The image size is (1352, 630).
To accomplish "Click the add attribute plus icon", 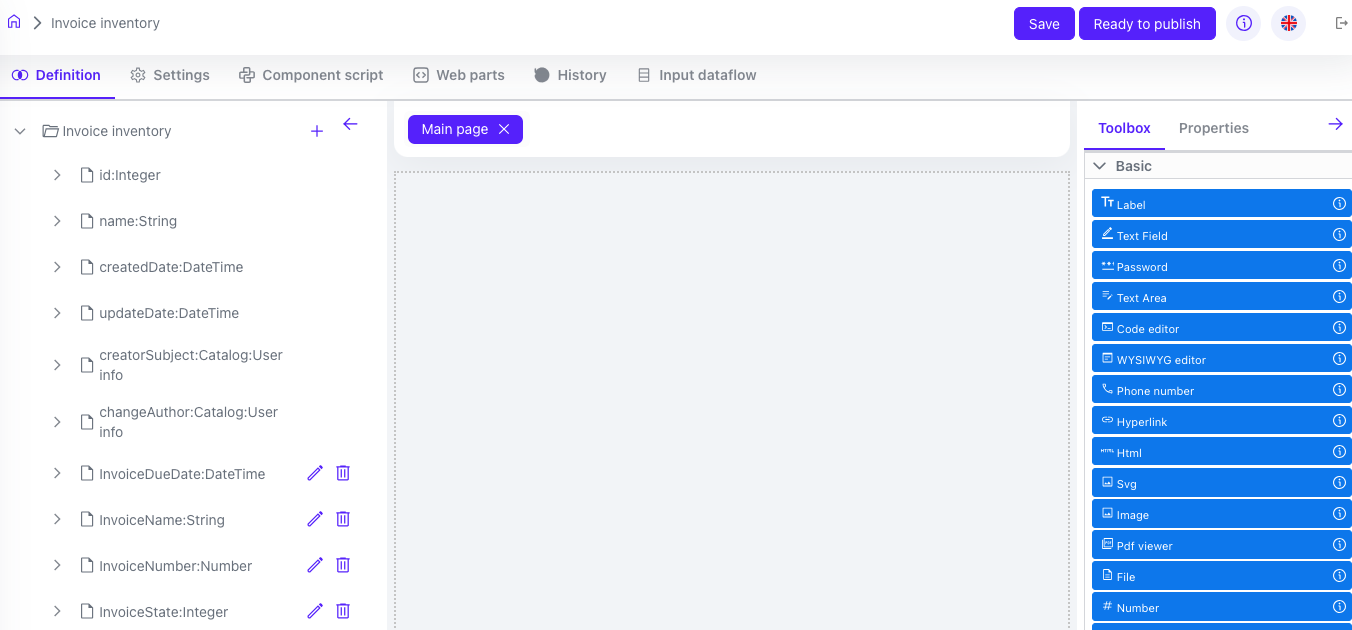I will click(317, 131).
